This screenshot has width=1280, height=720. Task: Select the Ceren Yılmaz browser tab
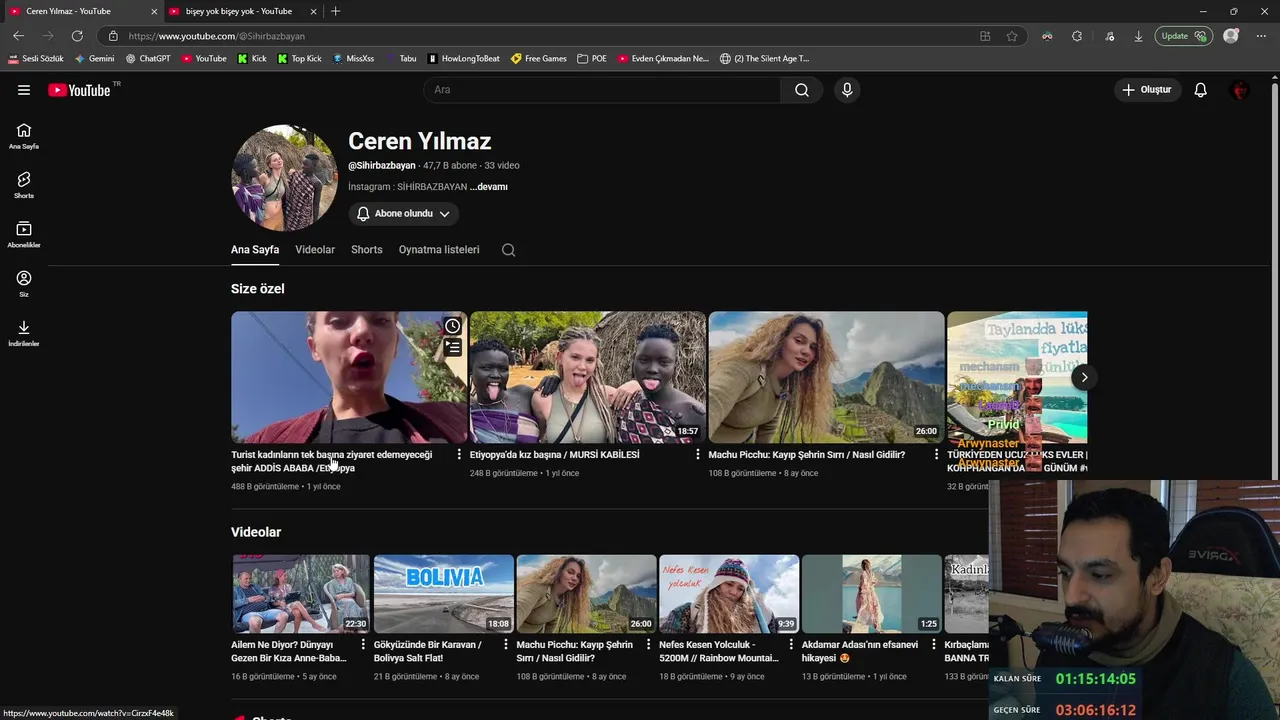[x=82, y=11]
